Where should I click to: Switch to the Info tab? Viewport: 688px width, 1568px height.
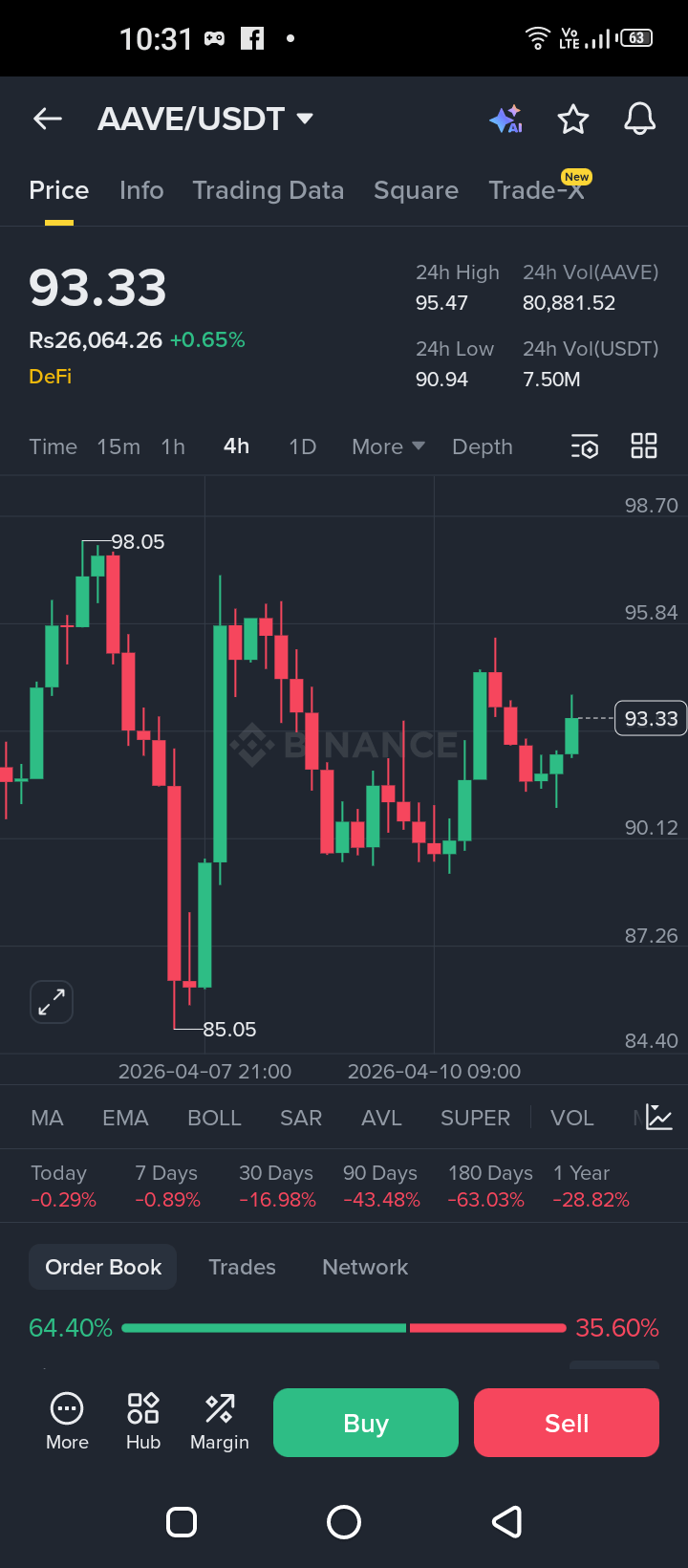tap(141, 190)
